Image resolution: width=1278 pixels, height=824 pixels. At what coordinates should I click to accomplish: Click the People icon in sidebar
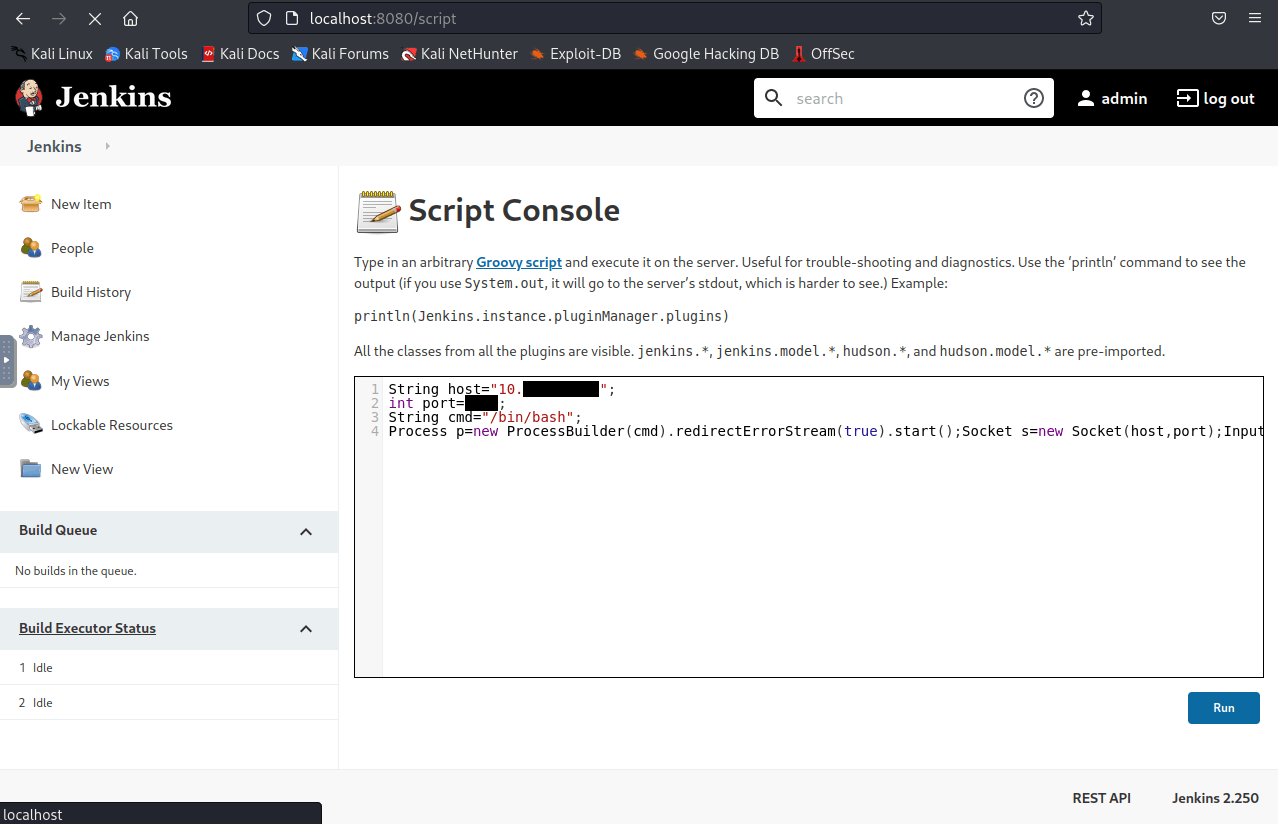(31, 248)
